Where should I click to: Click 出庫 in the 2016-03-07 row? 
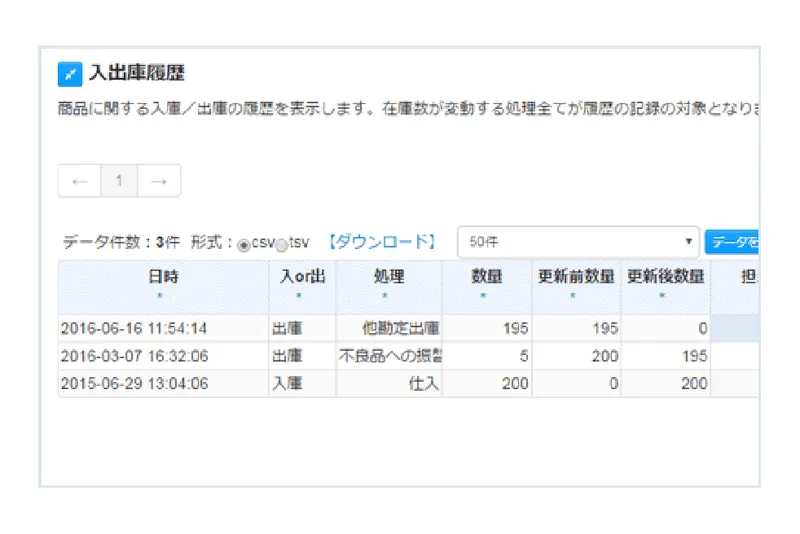pos(287,356)
